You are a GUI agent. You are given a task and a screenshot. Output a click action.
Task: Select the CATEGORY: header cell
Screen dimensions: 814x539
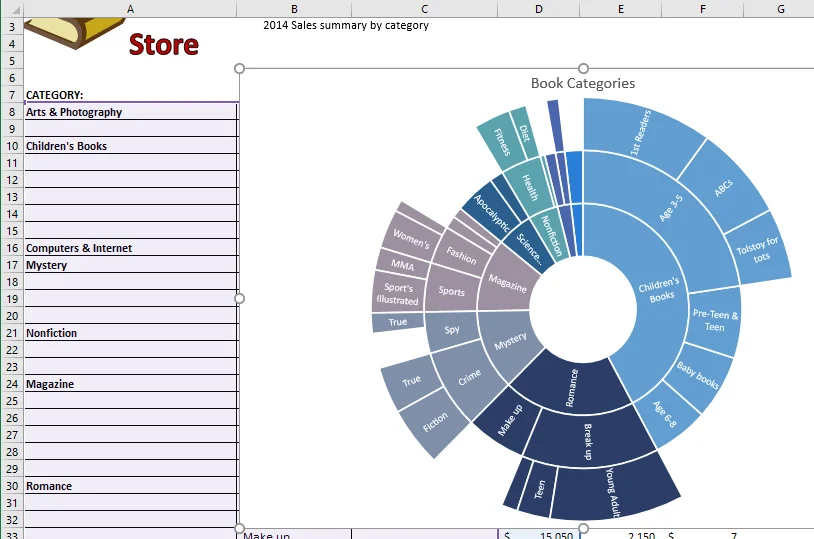(131, 95)
